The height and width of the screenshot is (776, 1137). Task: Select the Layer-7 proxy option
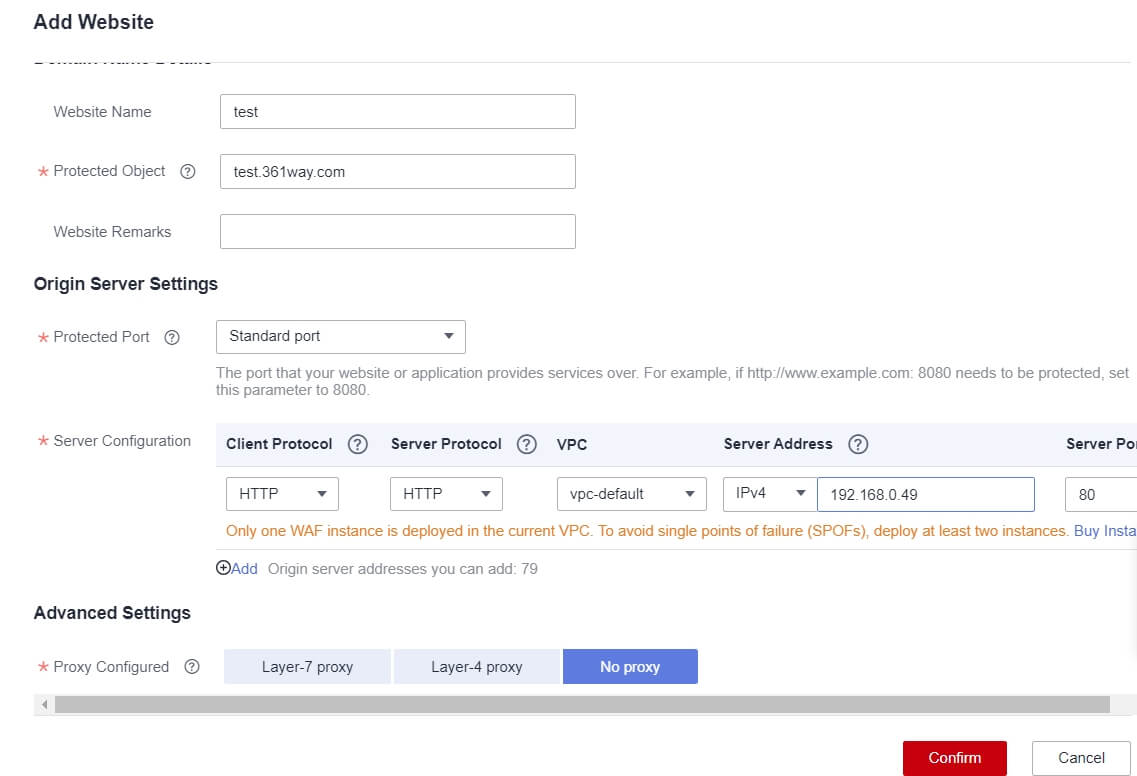[x=307, y=666]
